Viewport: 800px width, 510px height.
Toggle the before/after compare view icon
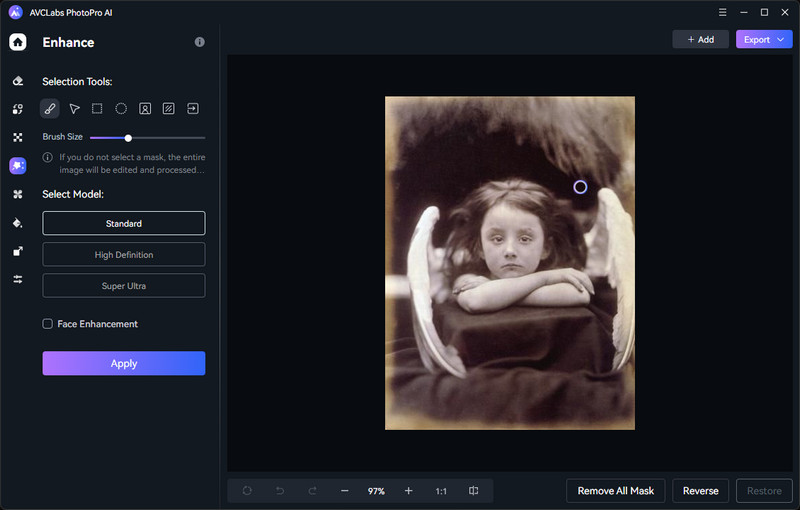473,491
